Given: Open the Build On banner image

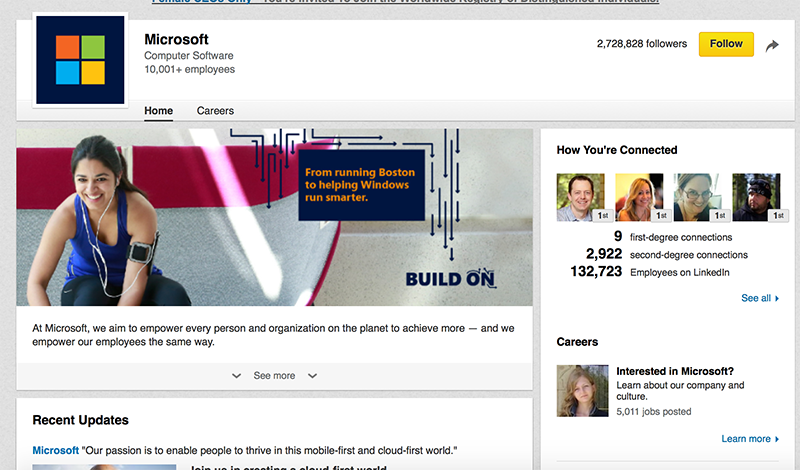Looking at the screenshot, I should click(274, 217).
